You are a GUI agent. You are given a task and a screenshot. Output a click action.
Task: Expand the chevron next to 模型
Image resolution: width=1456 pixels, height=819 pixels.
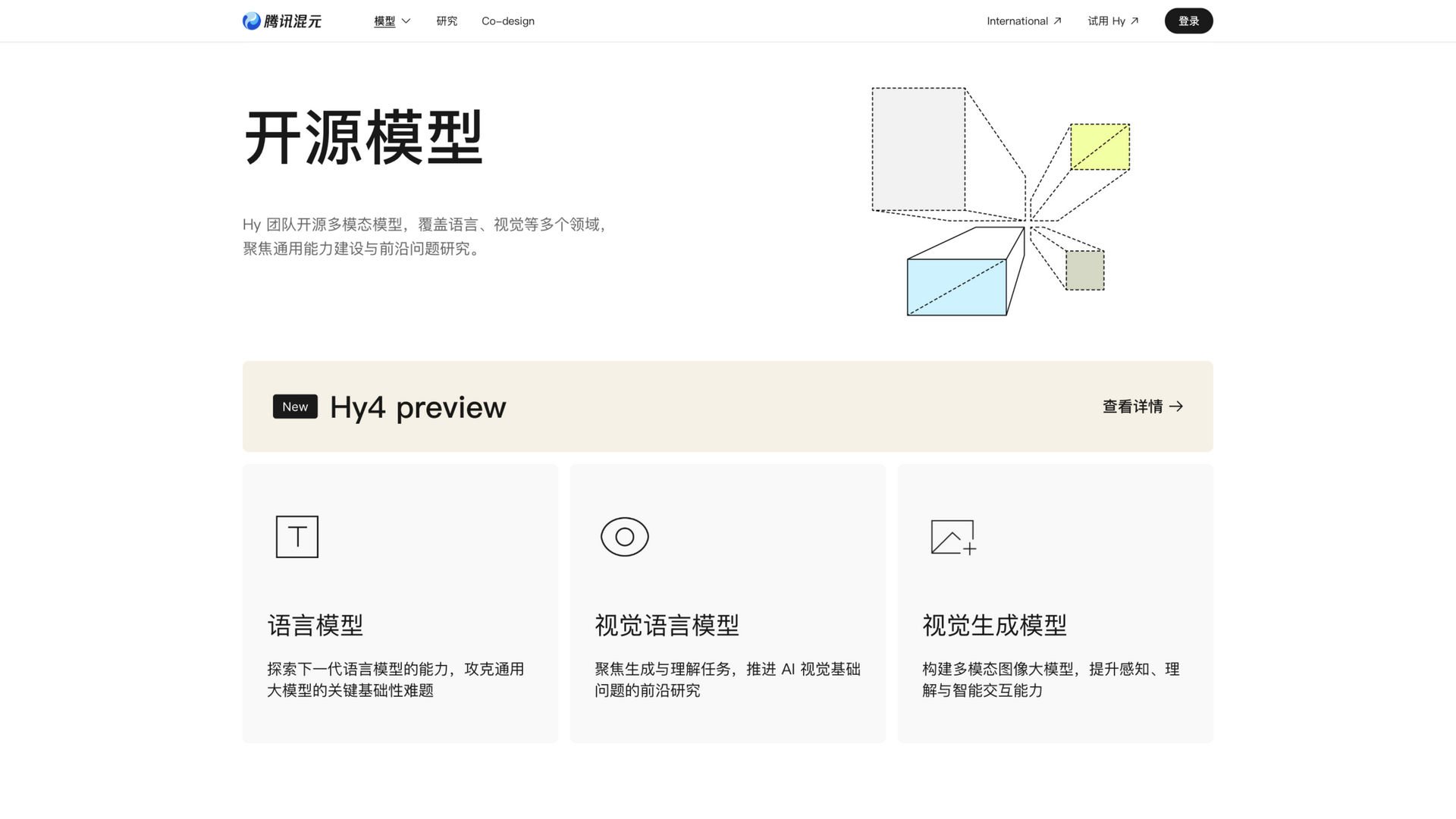point(406,21)
